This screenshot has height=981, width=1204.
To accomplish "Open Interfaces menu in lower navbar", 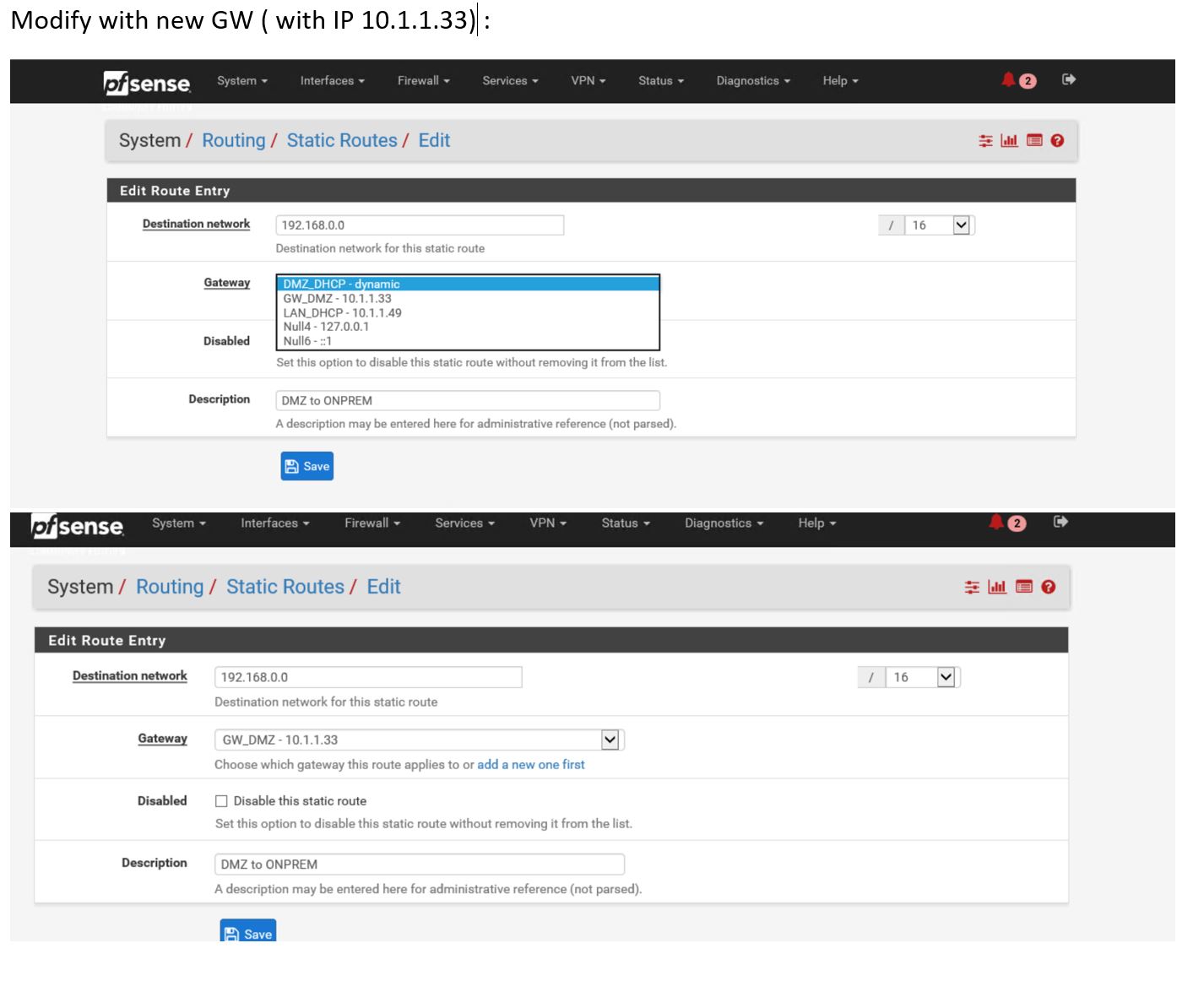I will click(x=275, y=523).
